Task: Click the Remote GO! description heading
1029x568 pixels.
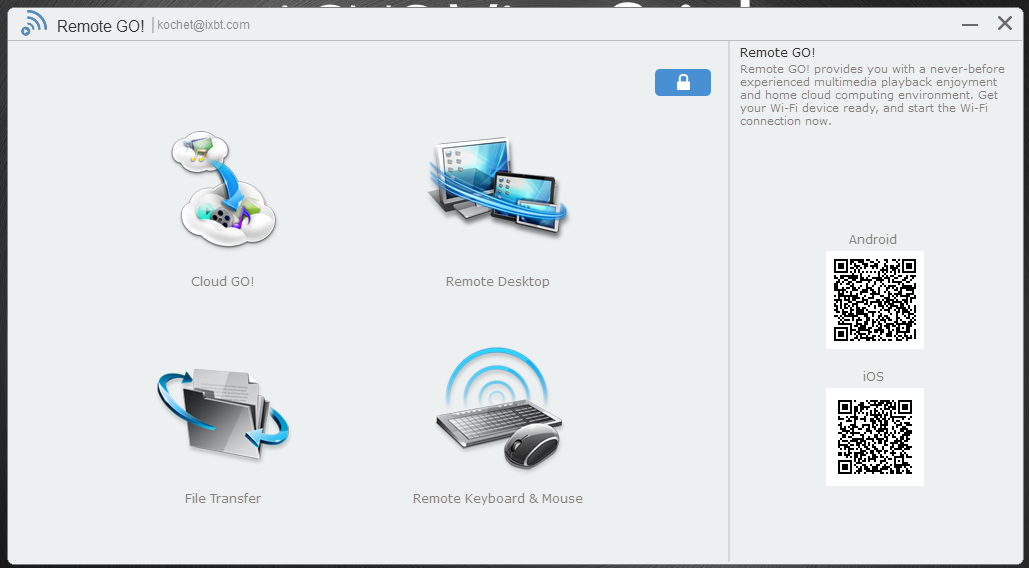Action: click(778, 52)
